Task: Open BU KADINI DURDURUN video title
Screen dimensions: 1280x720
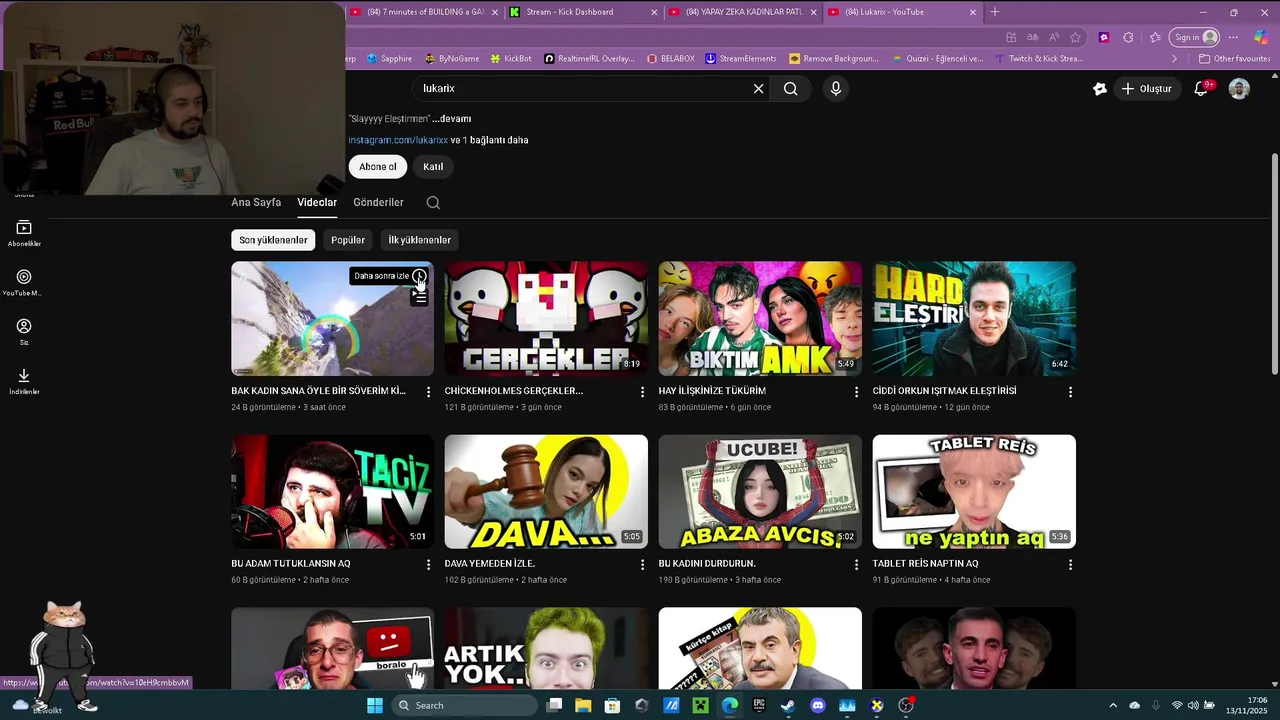Action: click(707, 564)
